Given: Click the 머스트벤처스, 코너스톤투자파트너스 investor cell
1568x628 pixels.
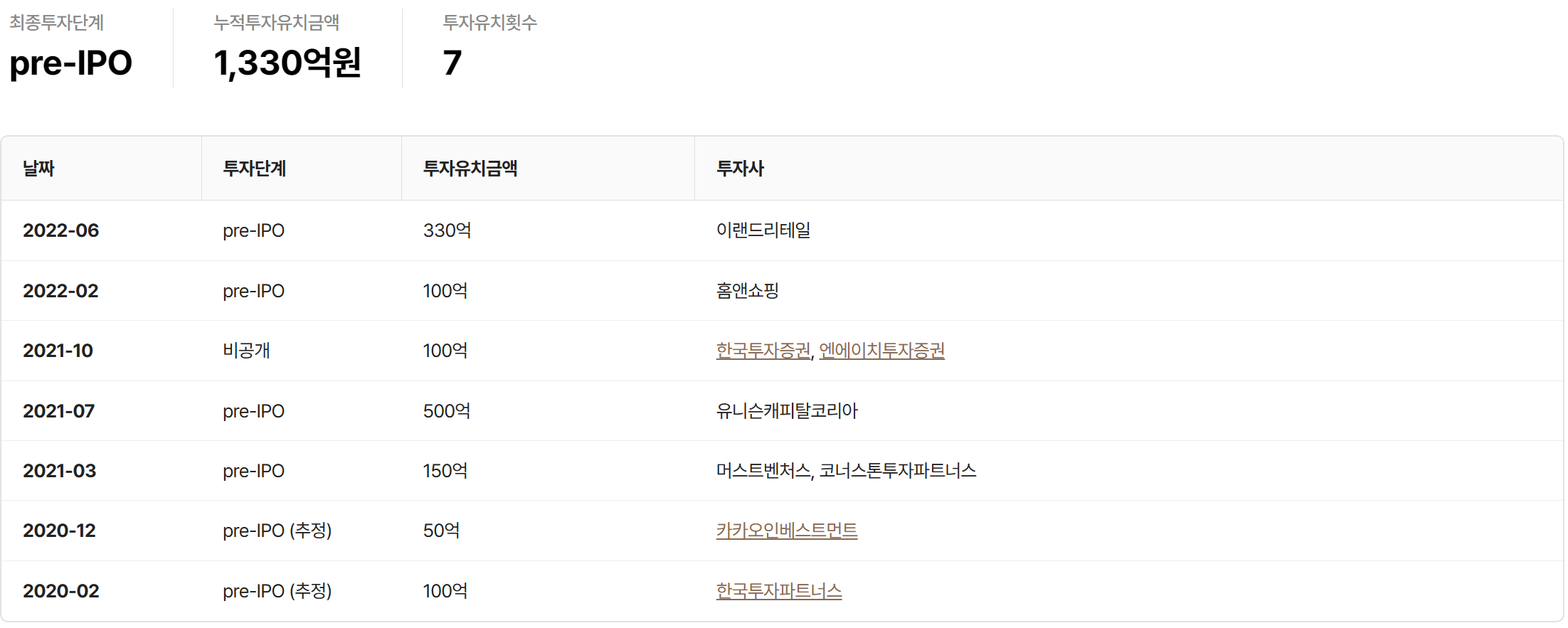Looking at the screenshot, I should pyautogui.click(x=846, y=471).
